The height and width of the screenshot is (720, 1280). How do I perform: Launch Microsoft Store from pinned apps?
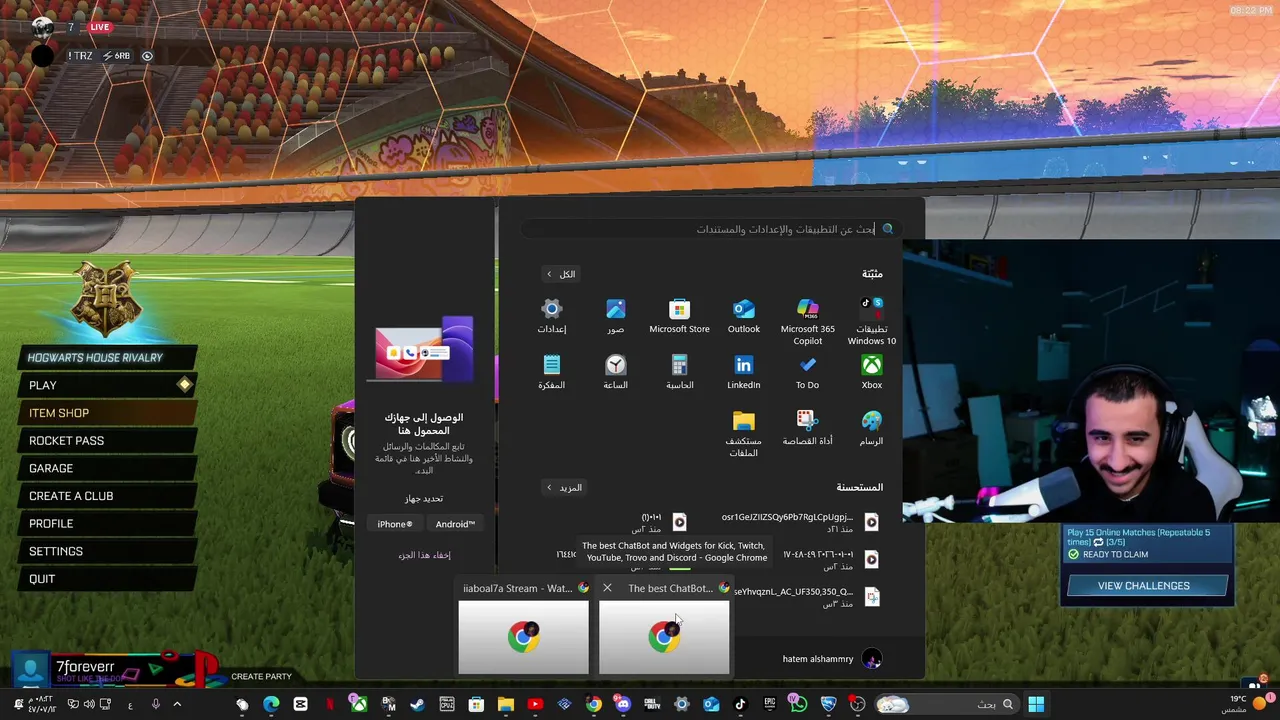click(x=679, y=316)
